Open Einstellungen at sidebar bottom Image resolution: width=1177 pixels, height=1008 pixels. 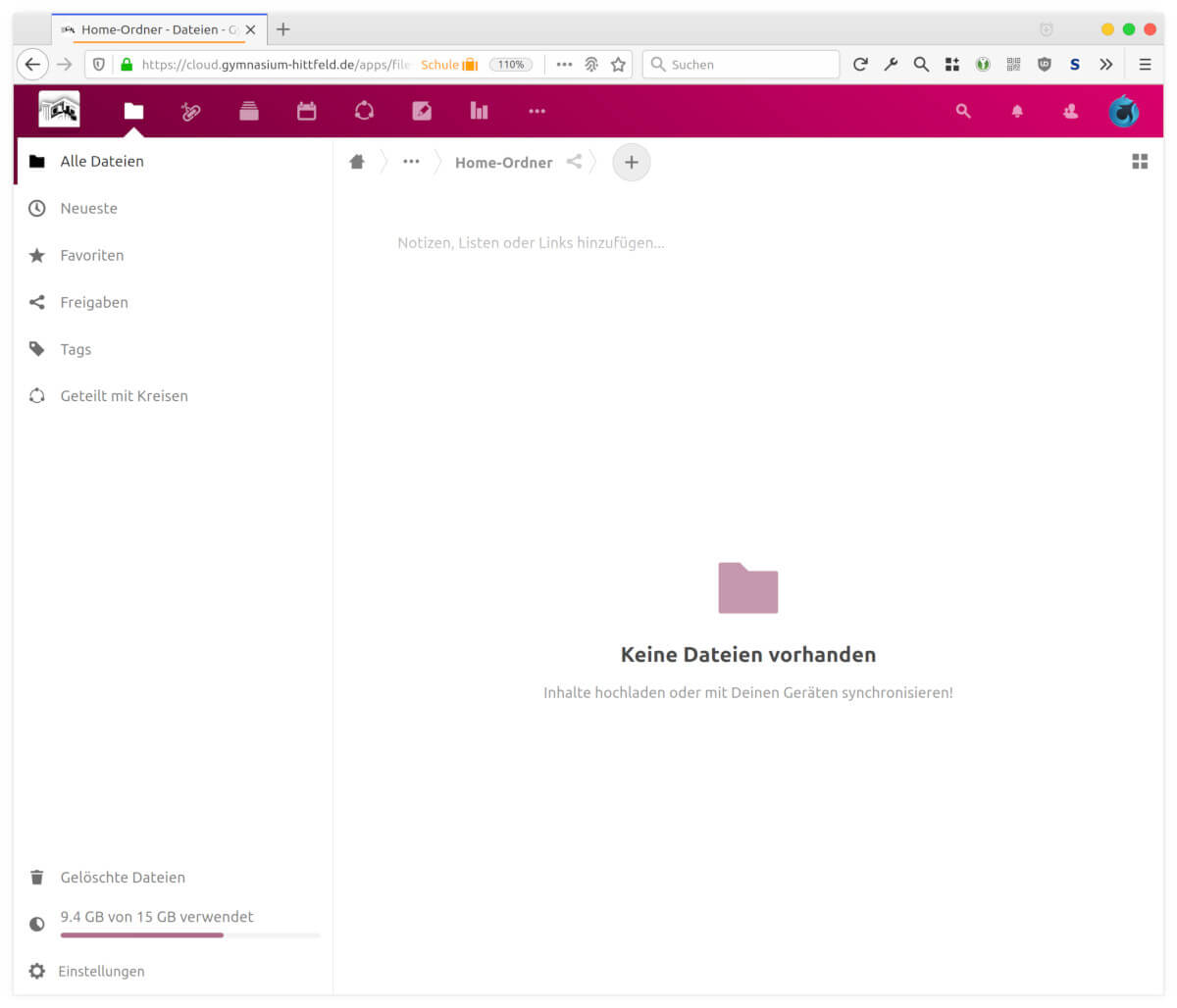click(101, 971)
